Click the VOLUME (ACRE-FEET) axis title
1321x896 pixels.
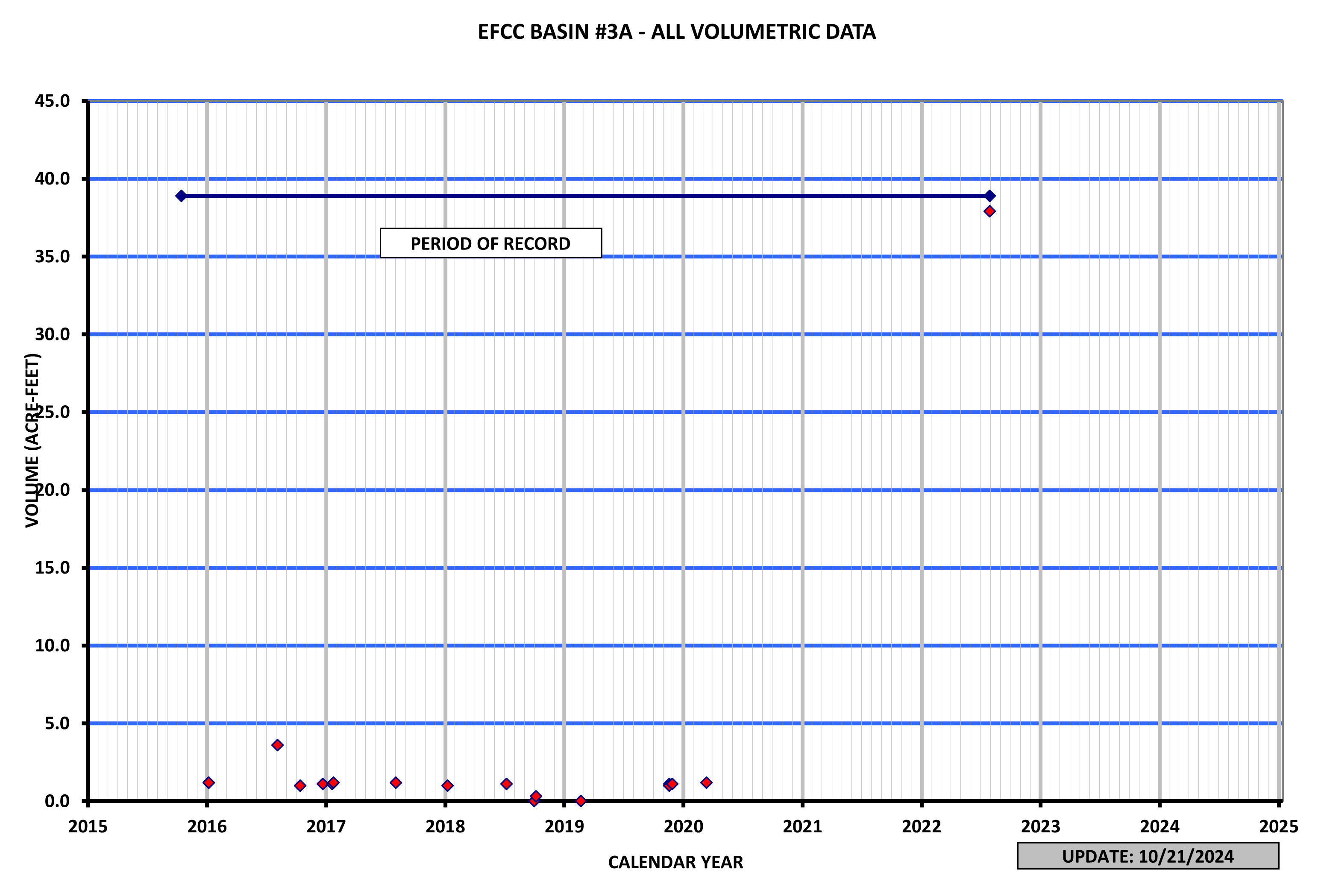32,440
